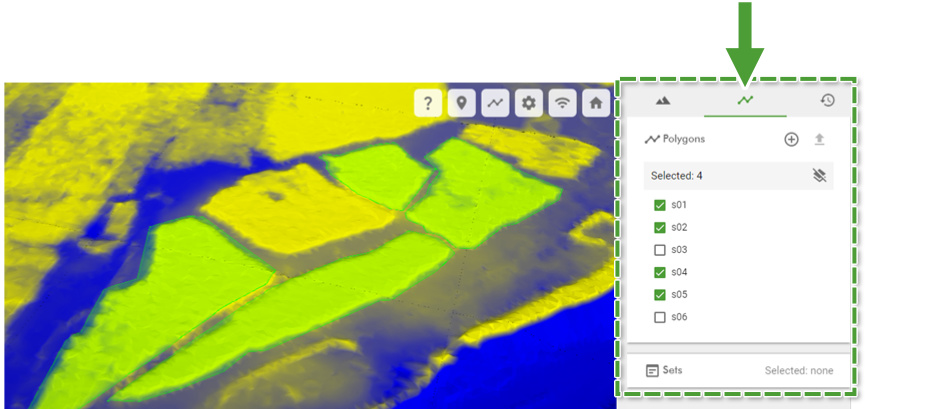Reset view with the home button

tap(596, 103)
